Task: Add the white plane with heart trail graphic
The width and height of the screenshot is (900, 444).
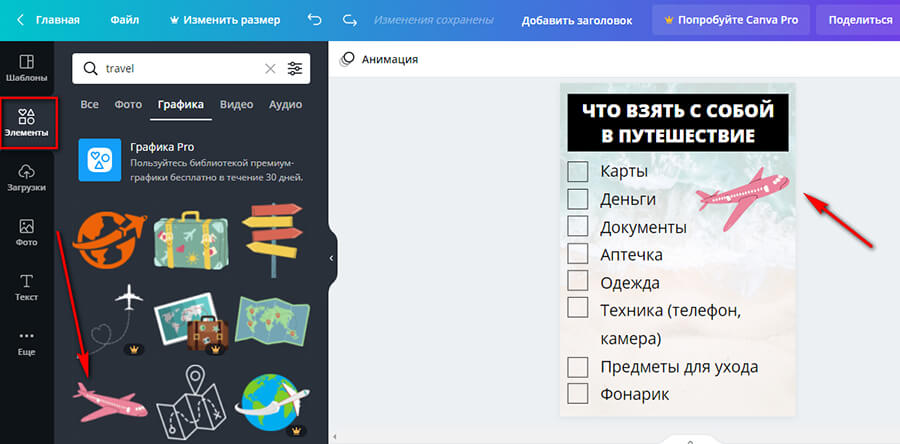Action: (x=111, y=320)
